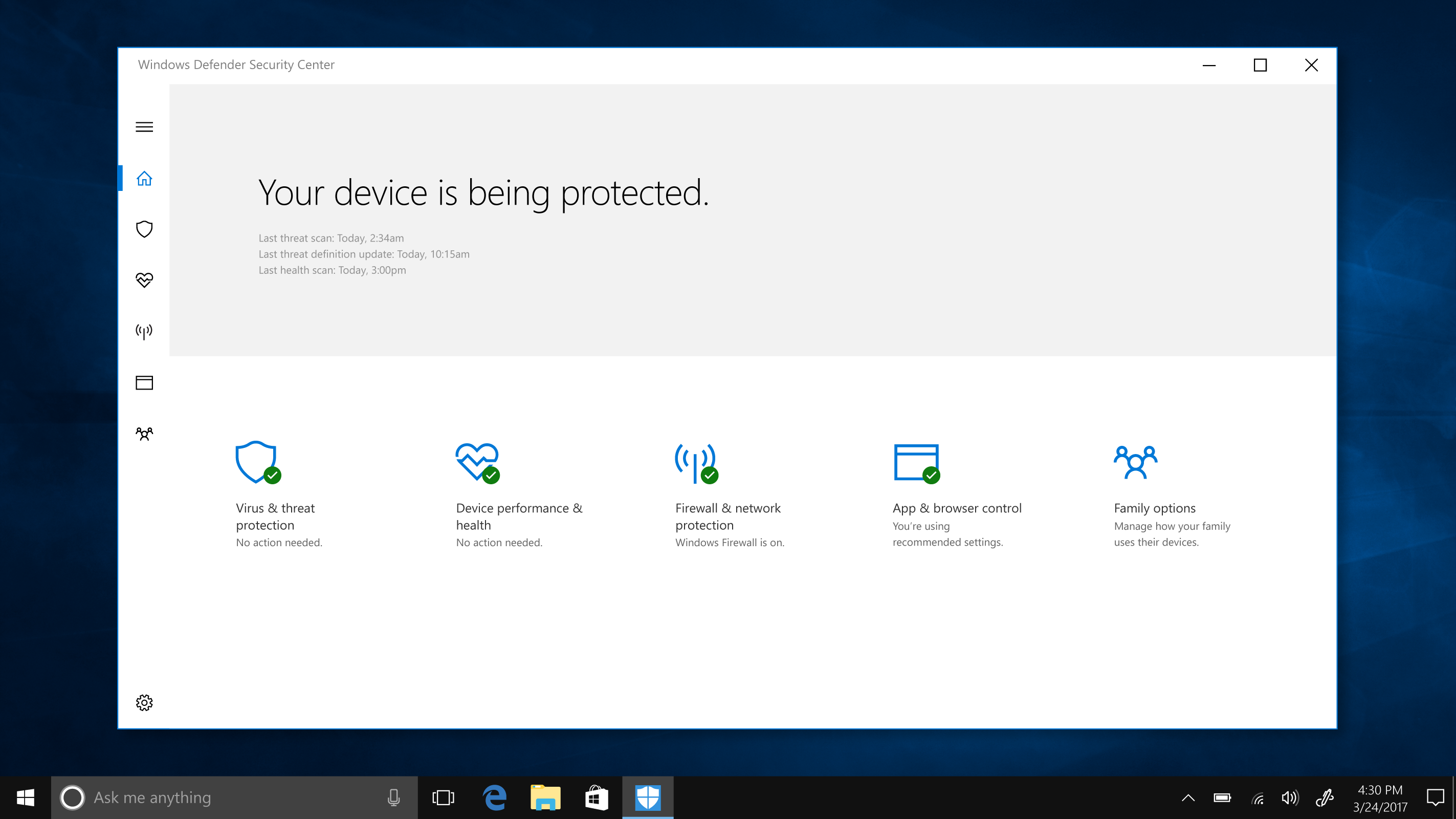Open the volume control in tray
This screenshot has height=819, width=1456.
point(1290,798)
